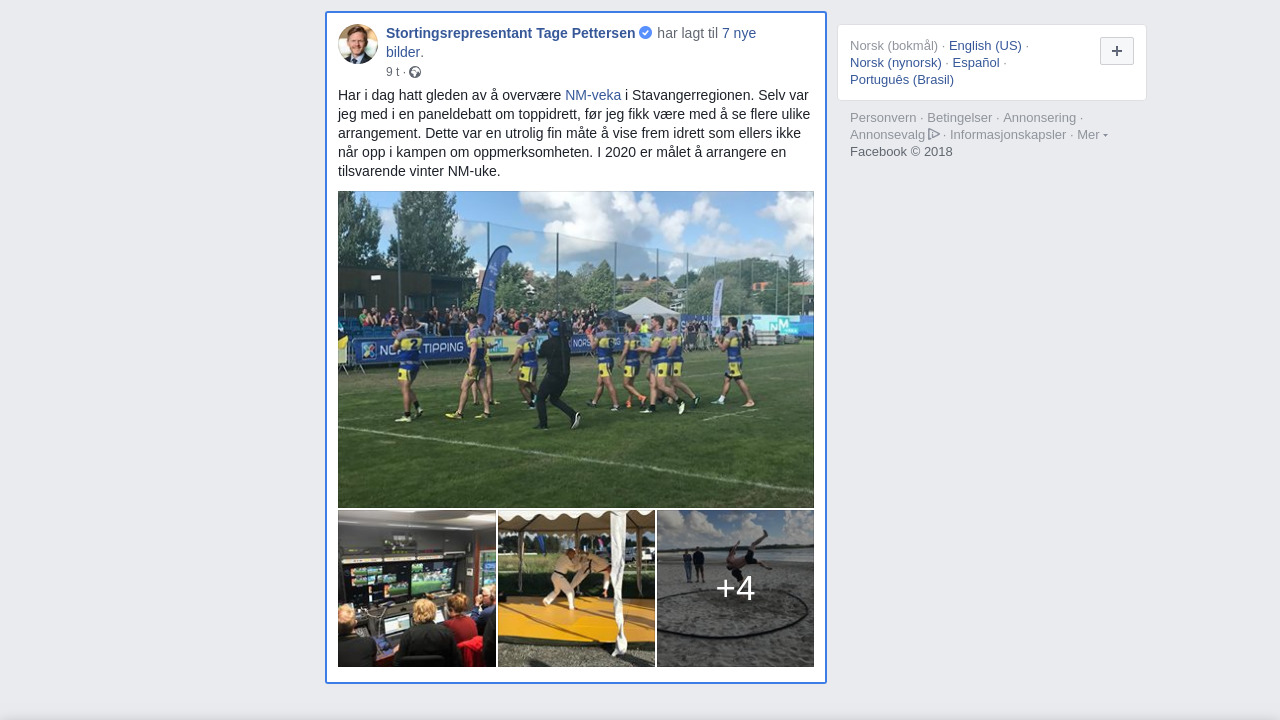Image resolution: width=1280 pixels, height=720 pixels.
Task: Click the public globe privacy icon
Action: pos(415,72)
